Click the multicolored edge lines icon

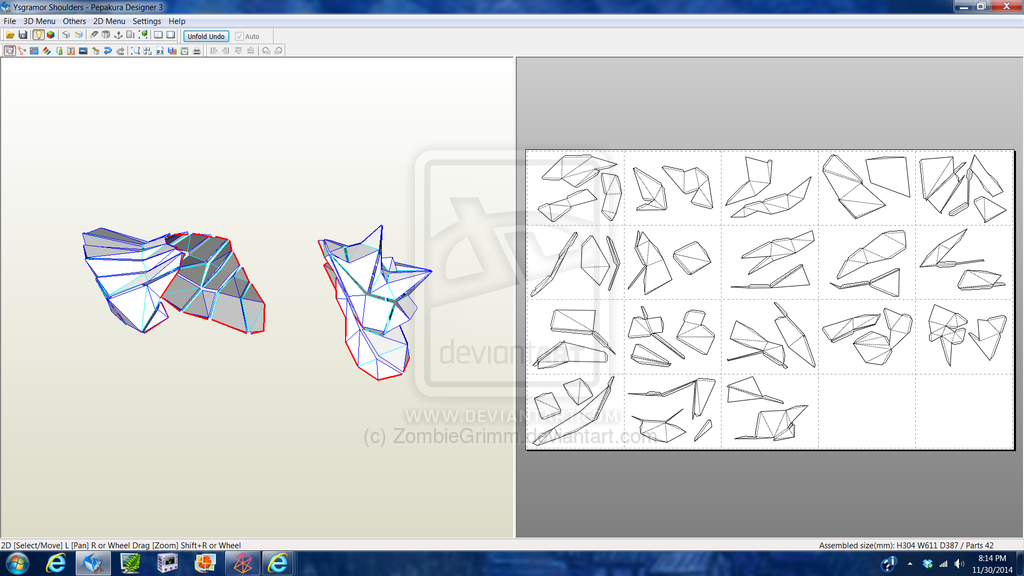[46, 50]
